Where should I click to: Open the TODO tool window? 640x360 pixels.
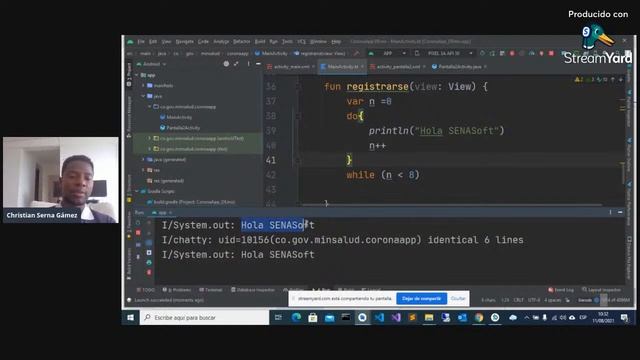[x=146, y=290]
